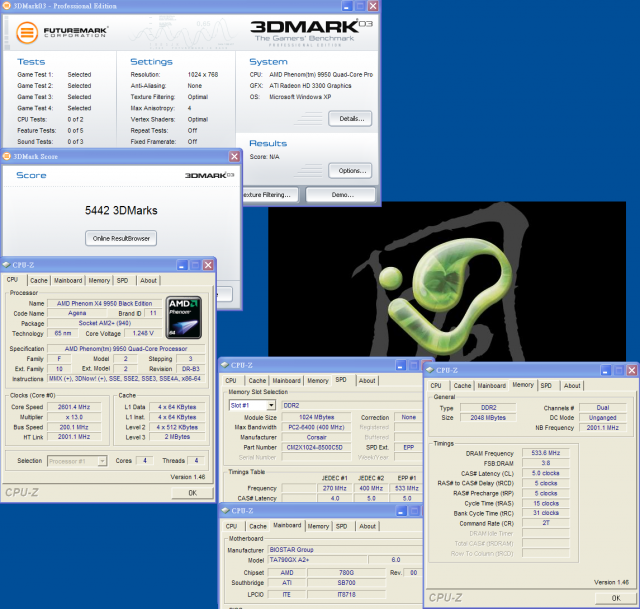This screenshot has width=640, height=609.
Task: Click the CPU-Z icon in the Memory window title bar
Action: 430,370
